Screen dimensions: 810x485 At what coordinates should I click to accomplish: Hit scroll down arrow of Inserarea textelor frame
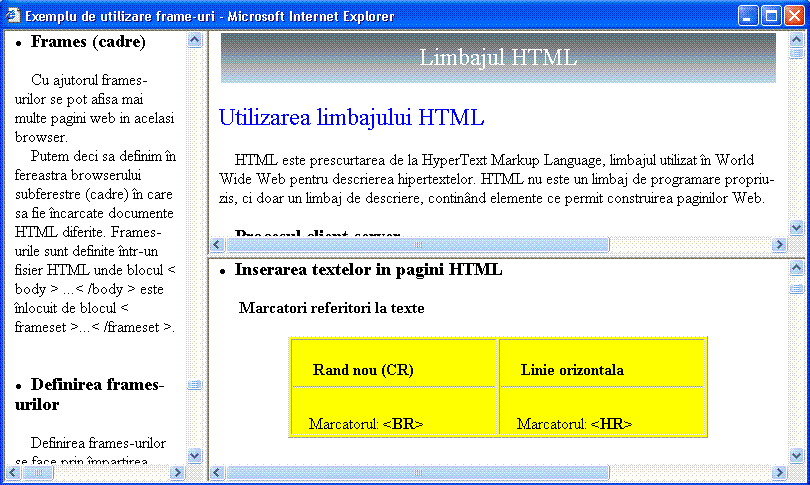point(796,455)
